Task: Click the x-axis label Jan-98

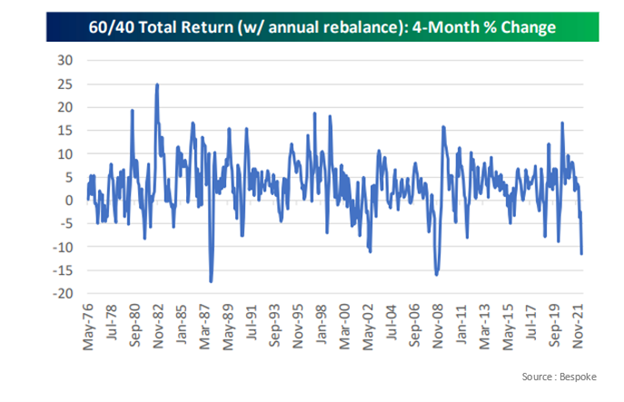Action: (321, 325)
